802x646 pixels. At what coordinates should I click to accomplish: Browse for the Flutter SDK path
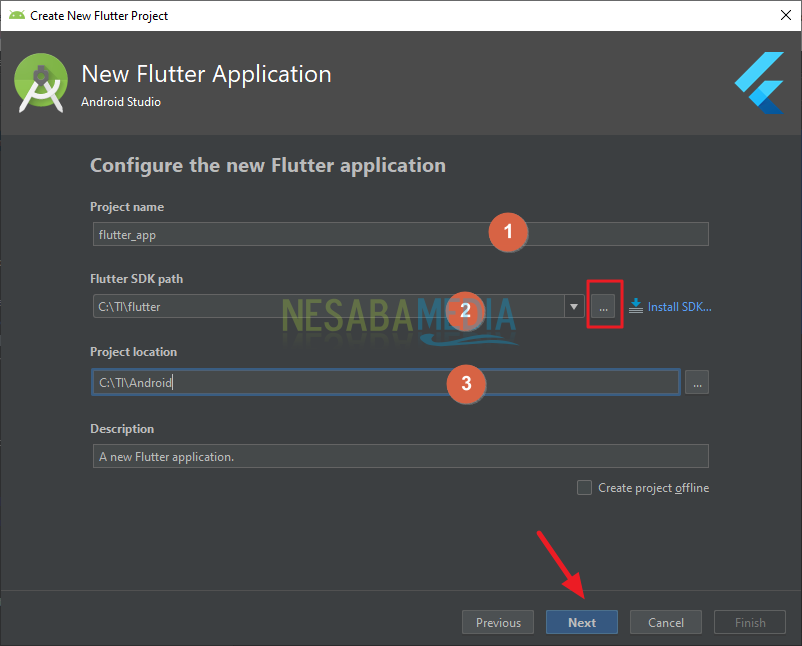tap(604, 306)
